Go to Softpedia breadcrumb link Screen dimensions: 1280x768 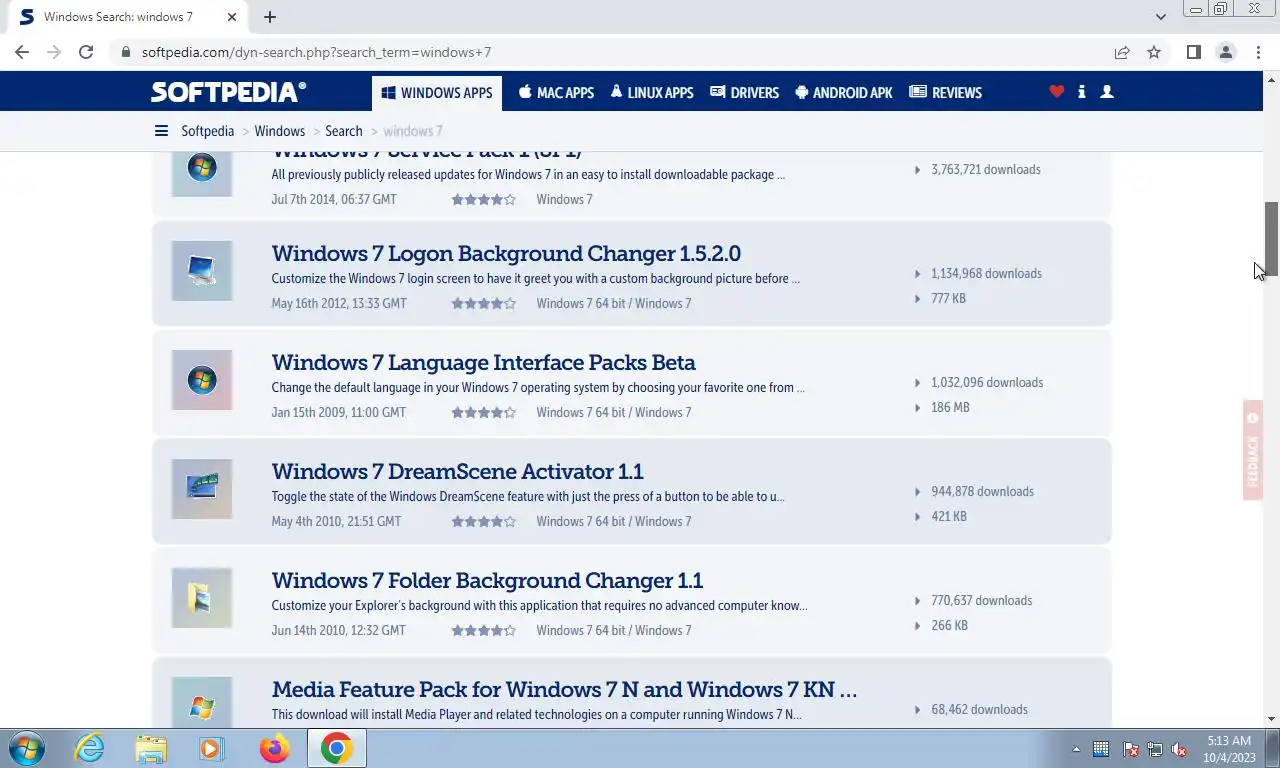click(207, 131)
